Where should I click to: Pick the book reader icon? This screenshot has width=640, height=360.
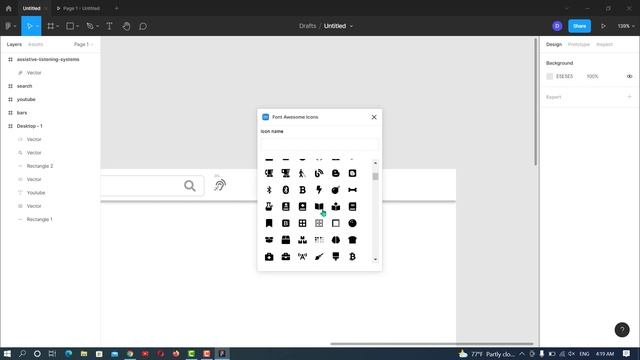point(336,207)
